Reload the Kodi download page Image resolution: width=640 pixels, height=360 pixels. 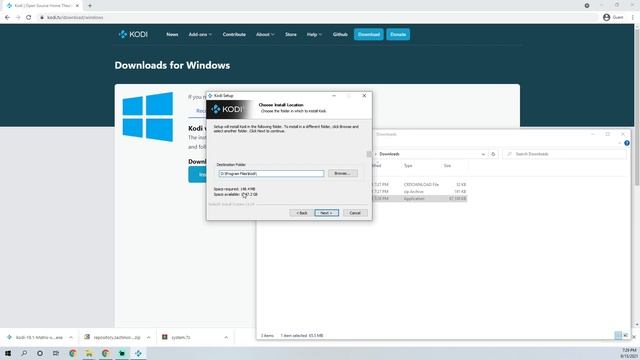pyautogui.click(x=29, y=18)
